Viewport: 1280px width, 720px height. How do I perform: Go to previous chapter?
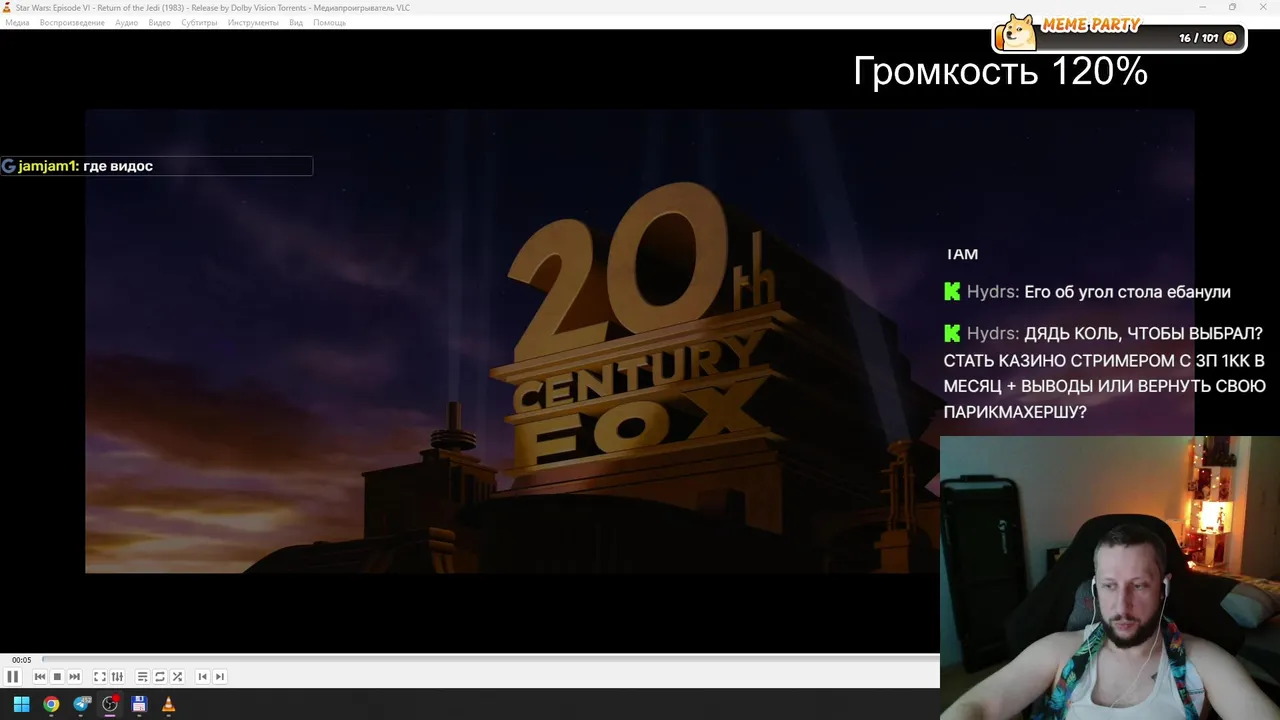tap(202, 677)
